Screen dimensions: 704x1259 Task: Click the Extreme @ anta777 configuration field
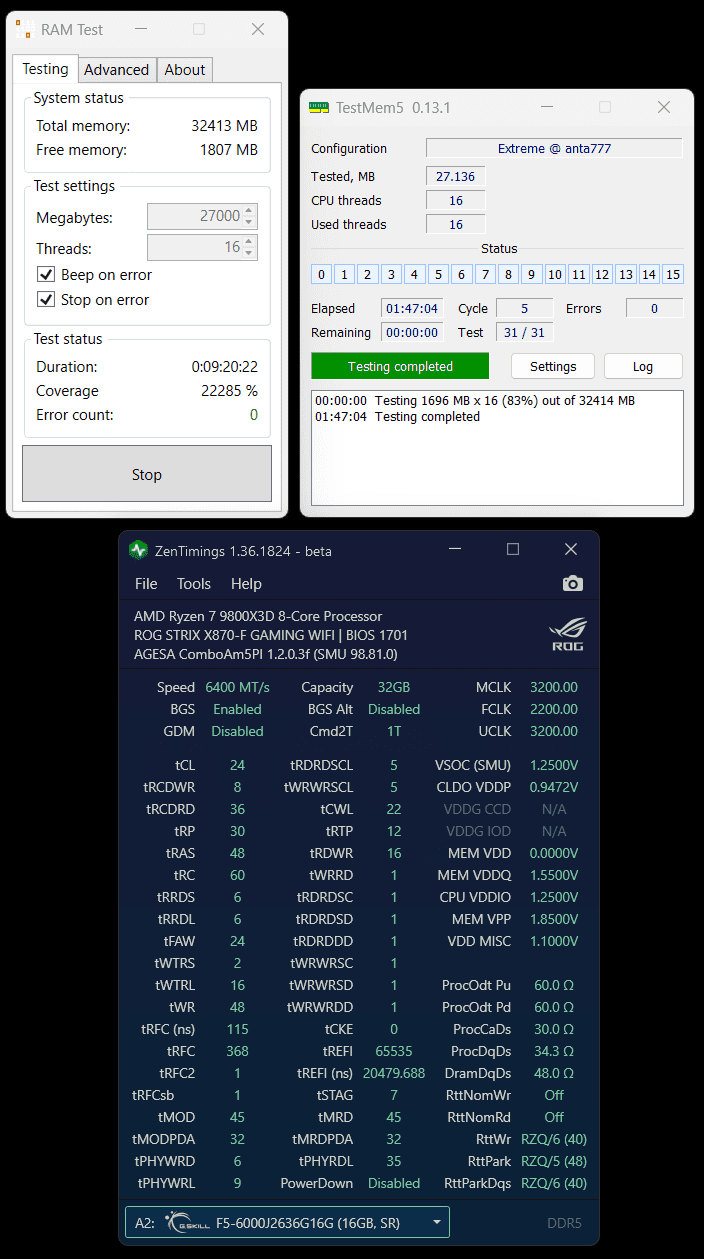pyautogui.click(x=554, y=148)
